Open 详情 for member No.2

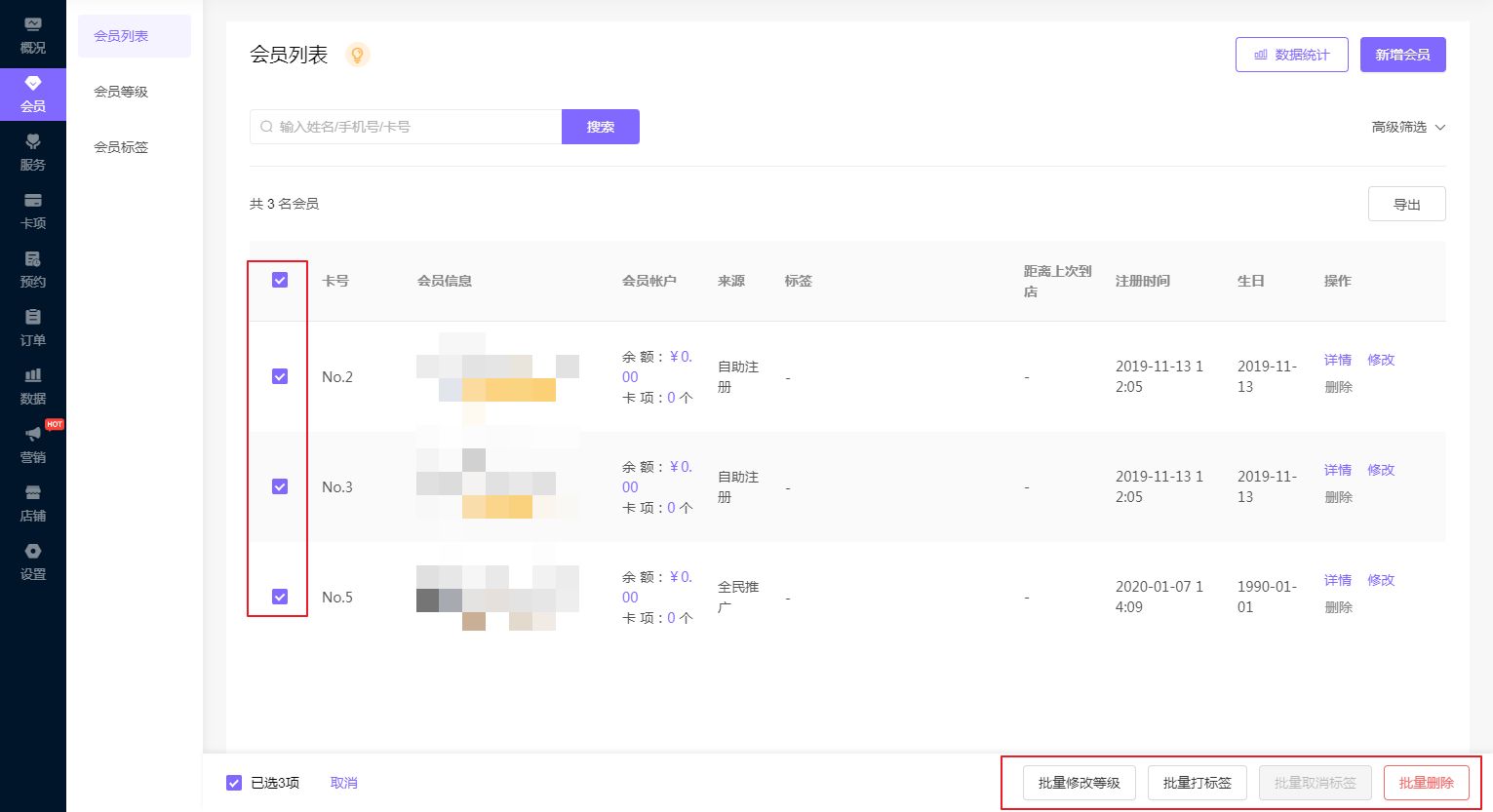pyautogui.click(x=1338, y=360)
